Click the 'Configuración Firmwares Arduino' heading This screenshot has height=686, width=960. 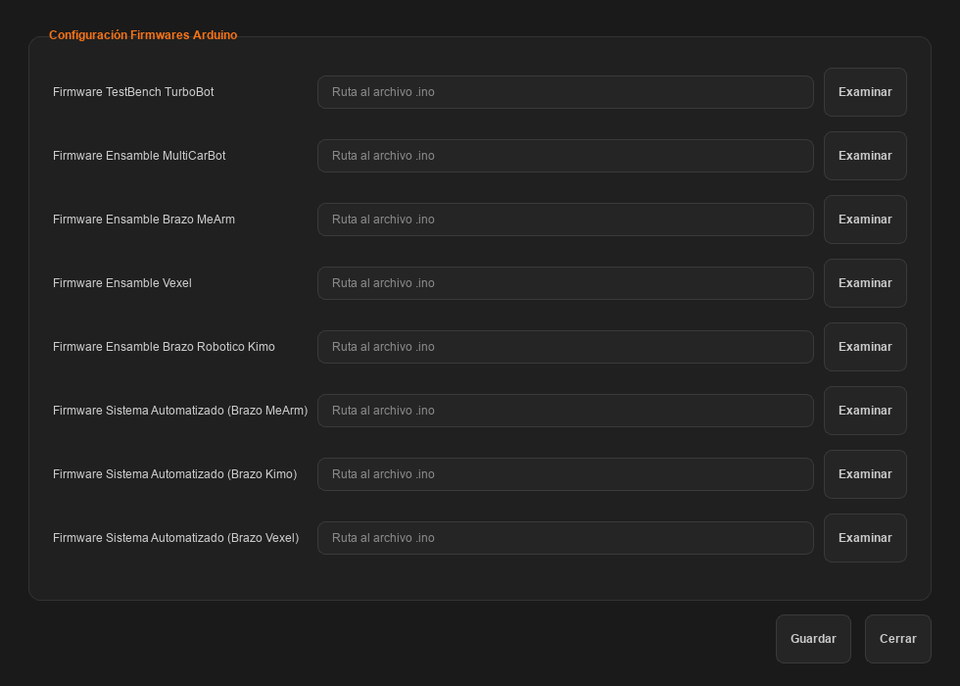[143, 35]
